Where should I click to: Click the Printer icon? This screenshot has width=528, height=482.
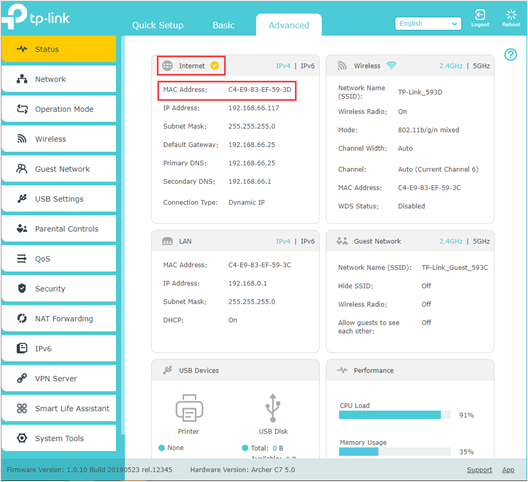pyautogui.click(x=189, y=408)
